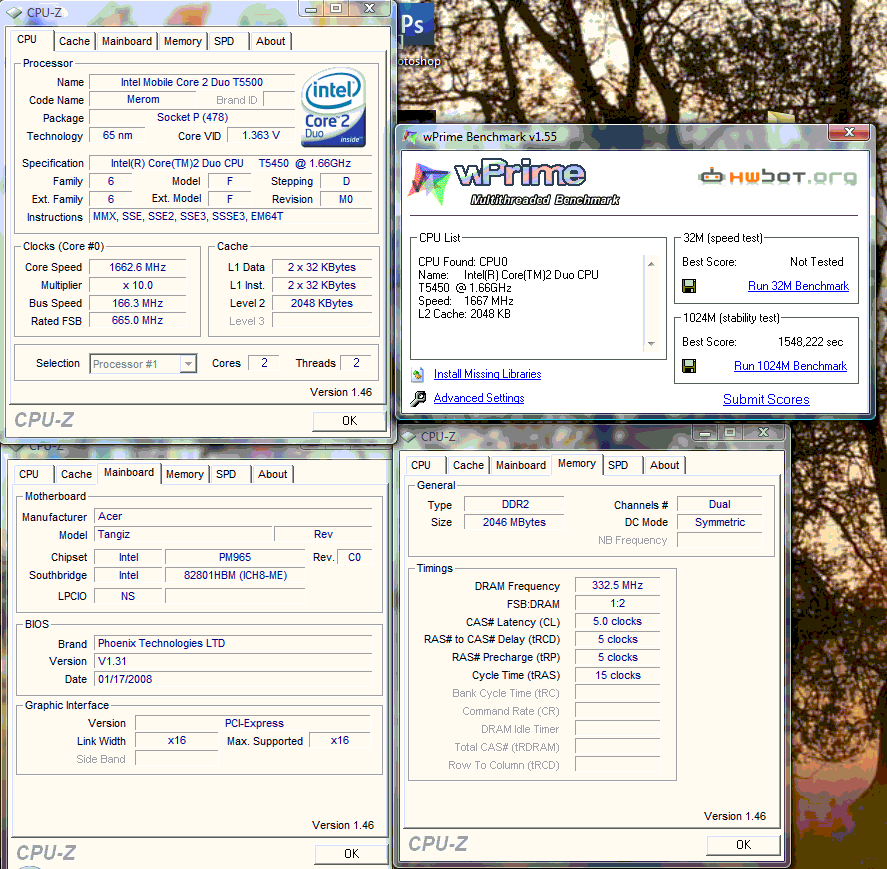Click the save icon for 1024M score
This screenshot has width=887, height=869.
[x=689, y=366]
